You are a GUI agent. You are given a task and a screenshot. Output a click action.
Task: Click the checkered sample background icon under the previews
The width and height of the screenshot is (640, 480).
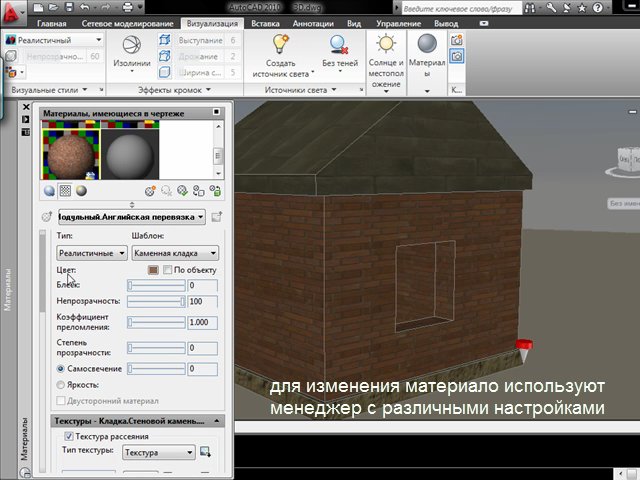point(65,190)
